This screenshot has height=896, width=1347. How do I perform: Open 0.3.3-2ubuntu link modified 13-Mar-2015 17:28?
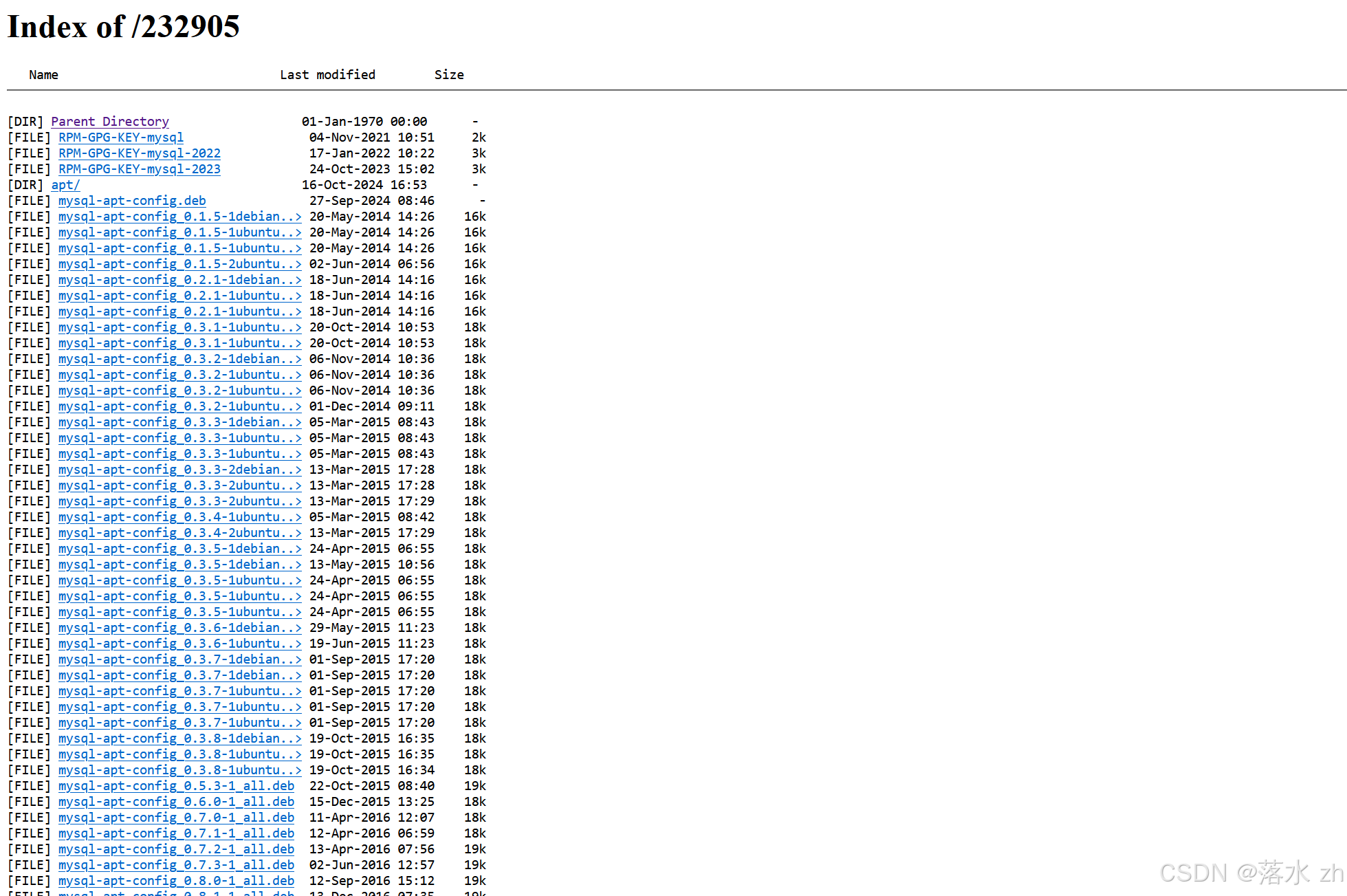point(179,485)
